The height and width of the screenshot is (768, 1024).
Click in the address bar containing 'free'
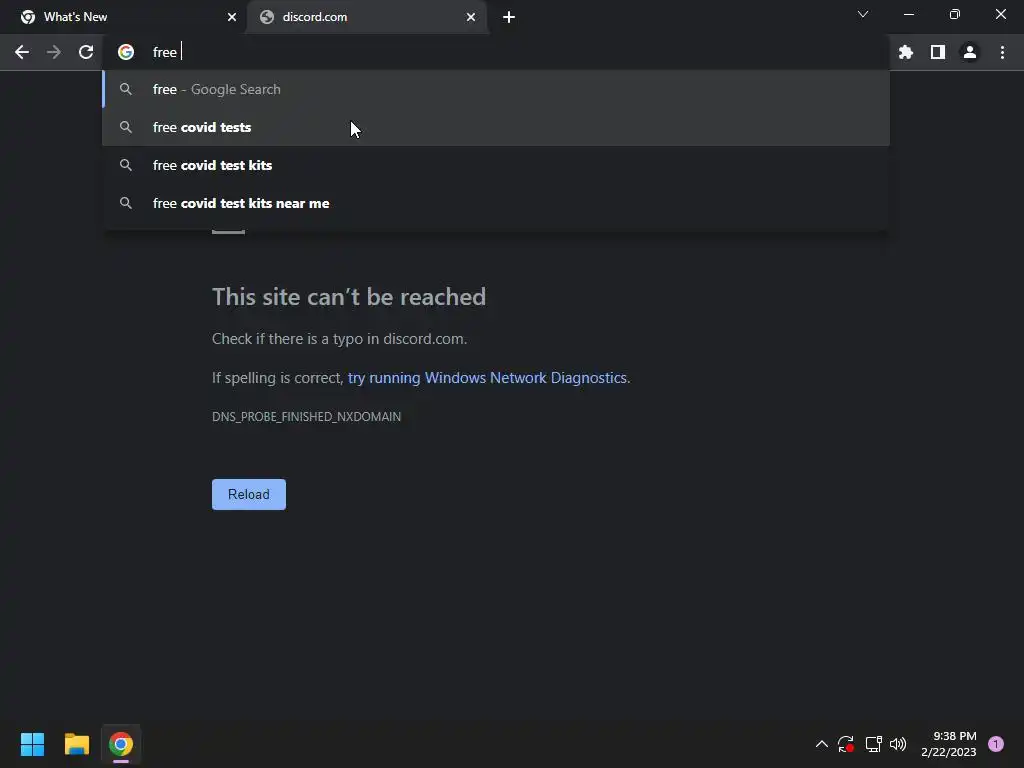tap(496, 52)
